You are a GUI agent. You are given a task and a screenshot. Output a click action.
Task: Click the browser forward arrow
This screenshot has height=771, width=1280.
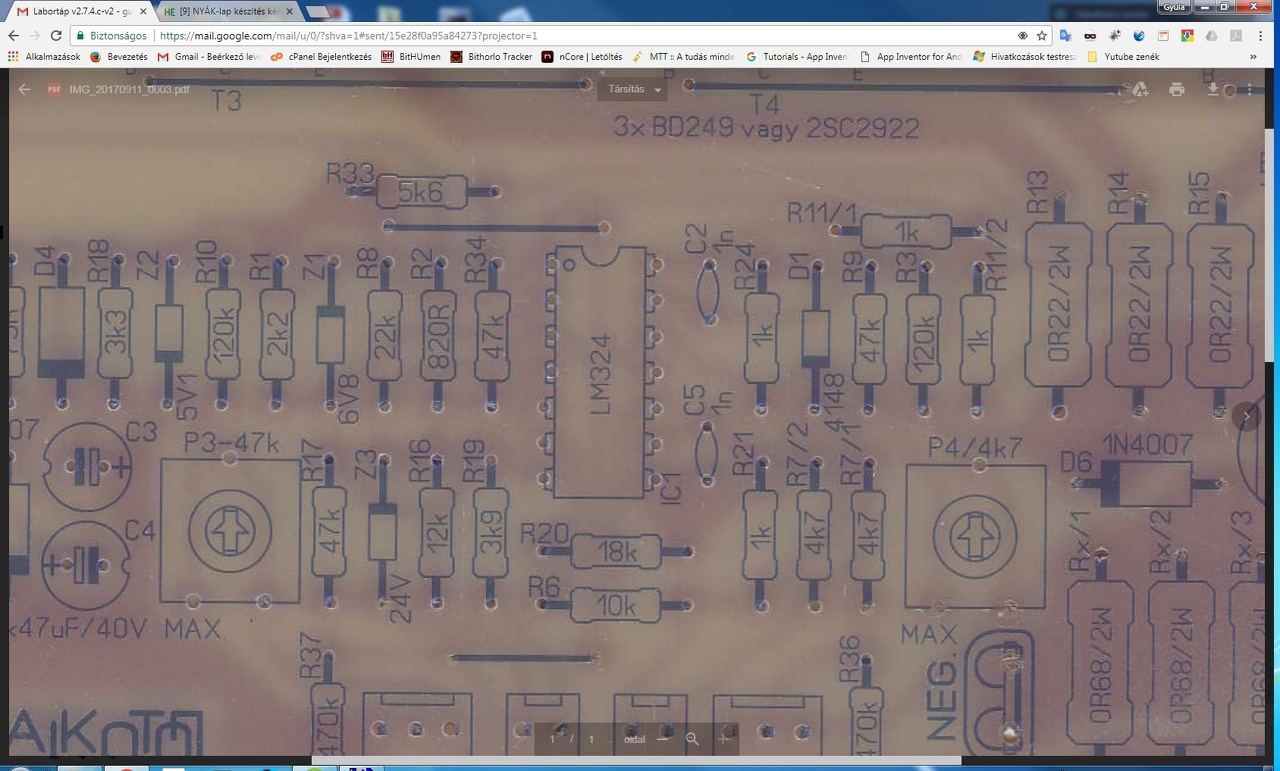click(34, 35)
